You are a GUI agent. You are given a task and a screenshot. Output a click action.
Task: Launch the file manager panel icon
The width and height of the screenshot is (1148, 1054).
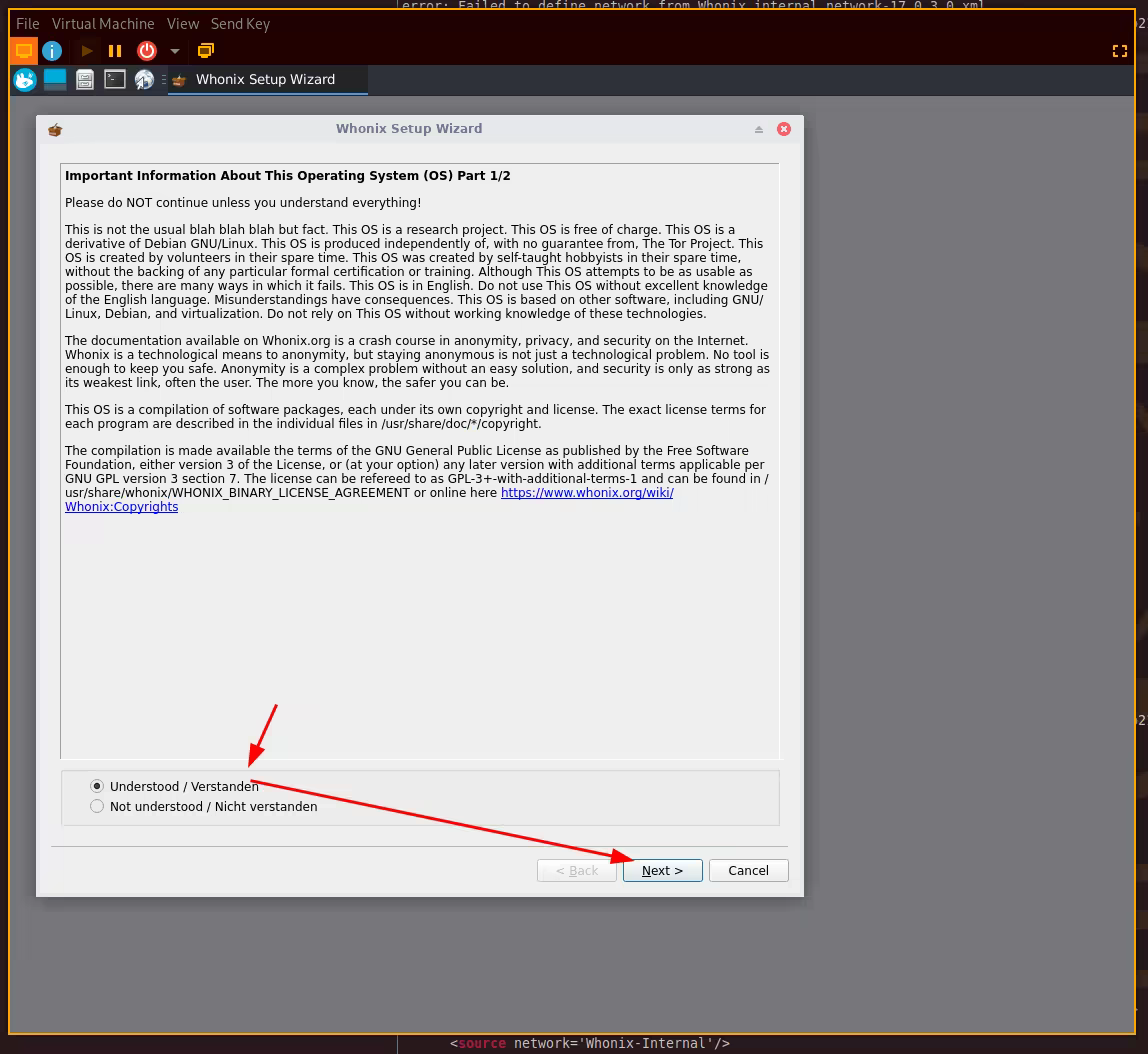[85, 79]
